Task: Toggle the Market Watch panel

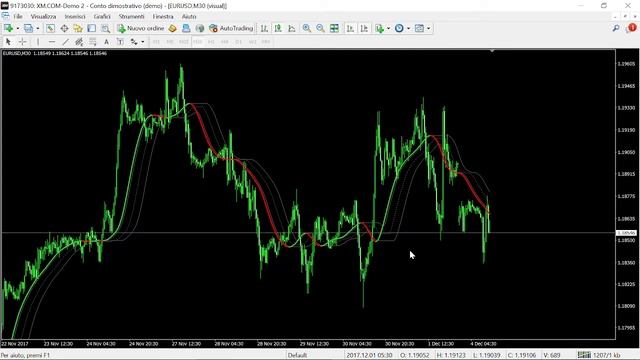Action: coord(50,28)
